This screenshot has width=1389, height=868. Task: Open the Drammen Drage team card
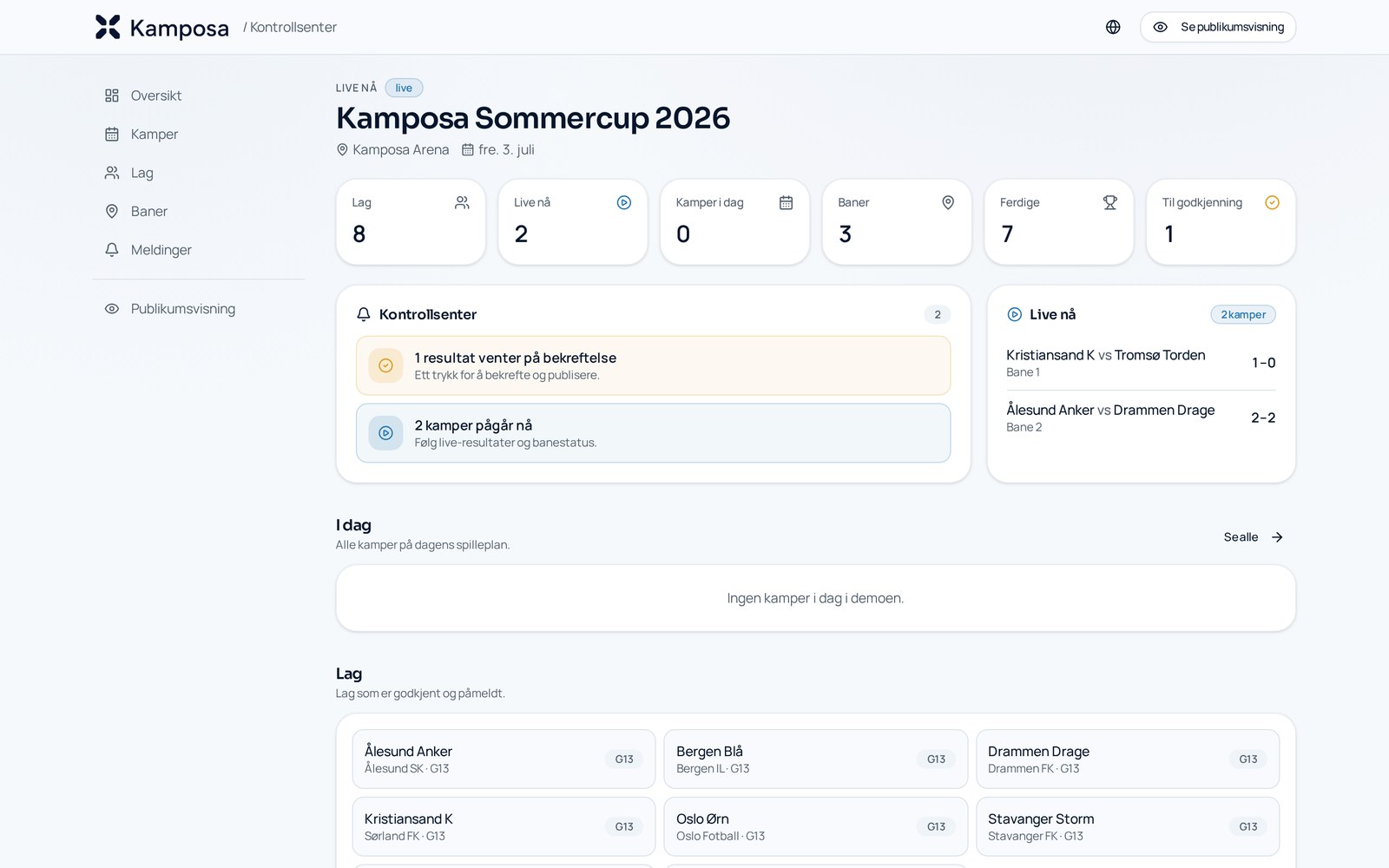1128,759
